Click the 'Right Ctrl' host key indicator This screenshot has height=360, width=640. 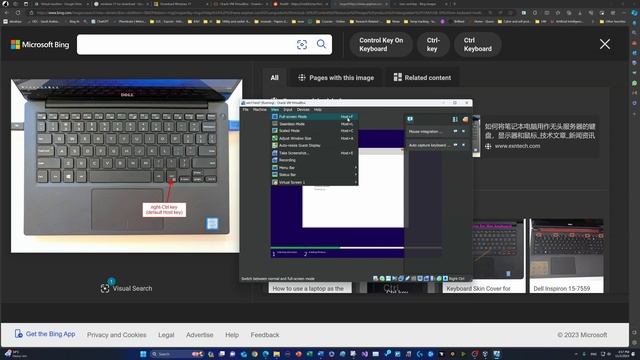pyautogui.click(x=456, y=279)
